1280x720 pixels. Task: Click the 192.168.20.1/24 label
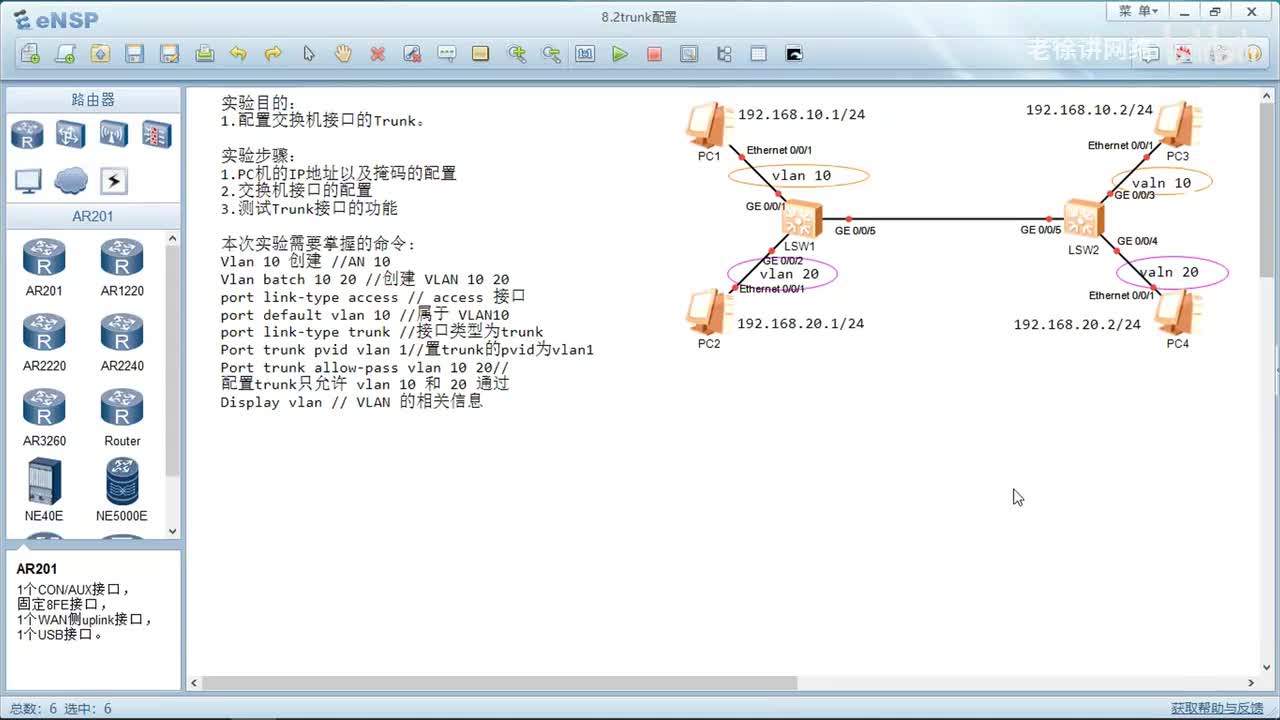coord(801,323)
